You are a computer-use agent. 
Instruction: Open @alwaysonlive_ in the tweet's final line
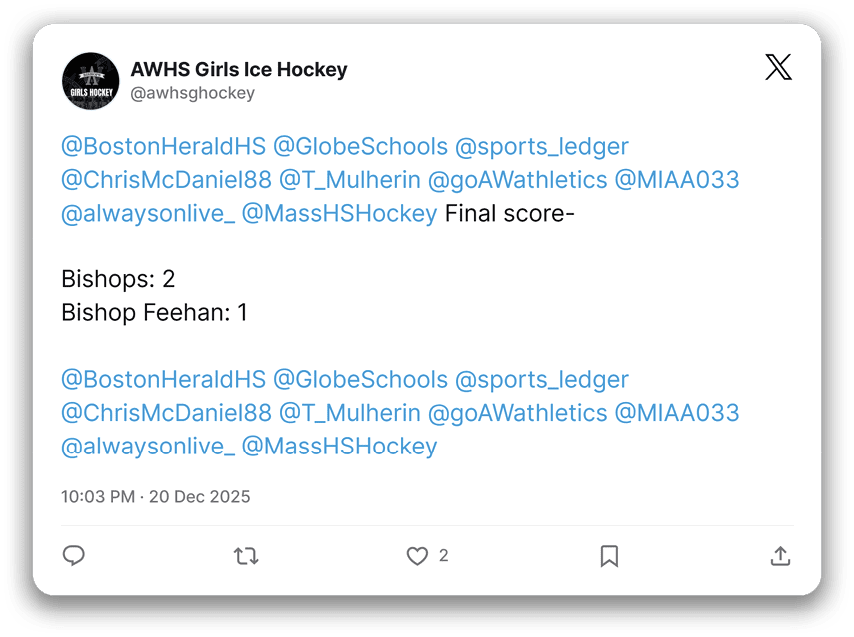tap(148, 446)
